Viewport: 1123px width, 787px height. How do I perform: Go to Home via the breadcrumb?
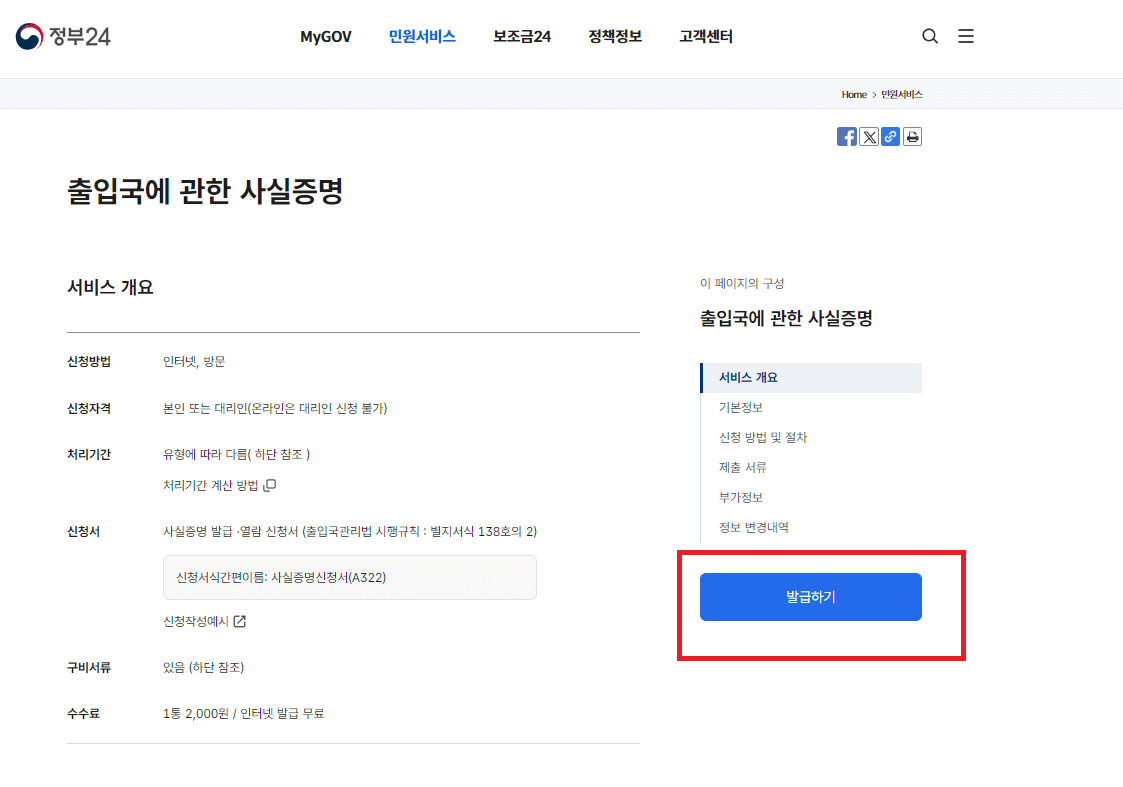pos(853,93)
